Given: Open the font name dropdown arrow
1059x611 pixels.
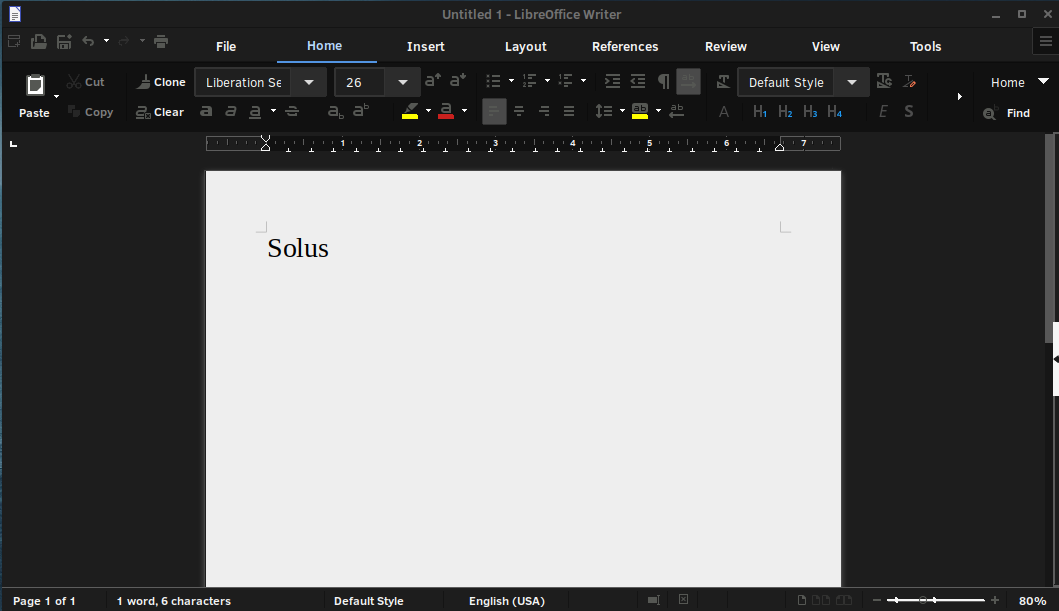Looking at the screenshot, I should [309, 82].
